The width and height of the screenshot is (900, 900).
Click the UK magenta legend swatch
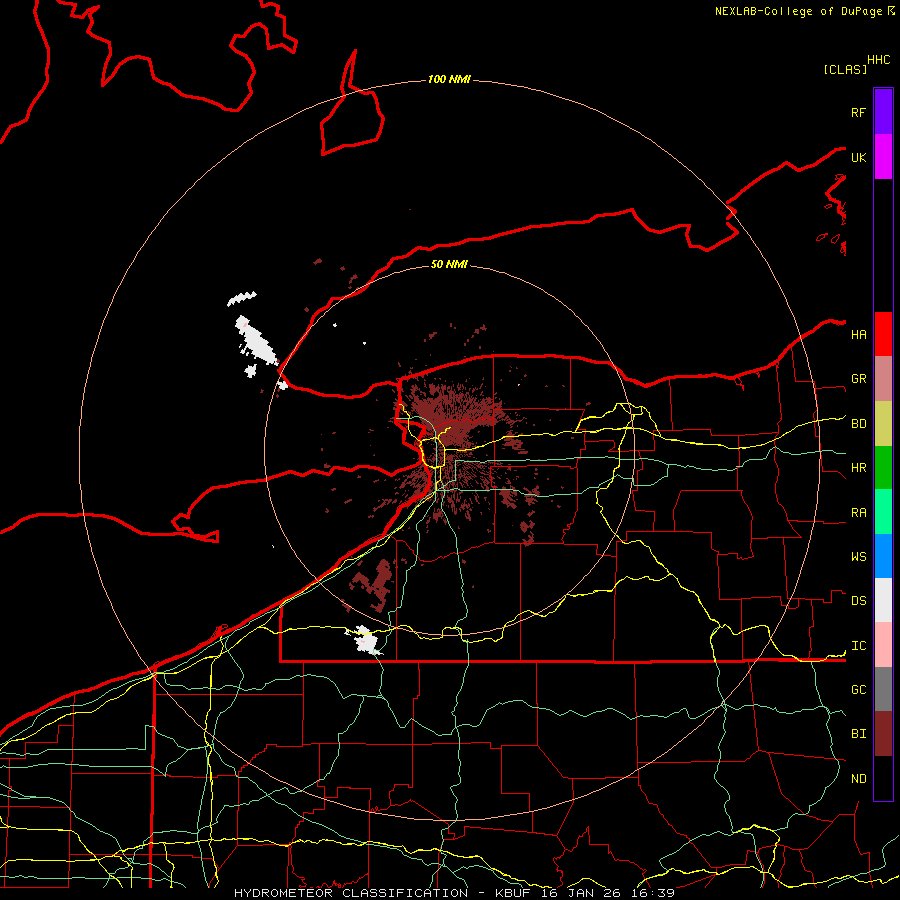(x=883, y=157)
